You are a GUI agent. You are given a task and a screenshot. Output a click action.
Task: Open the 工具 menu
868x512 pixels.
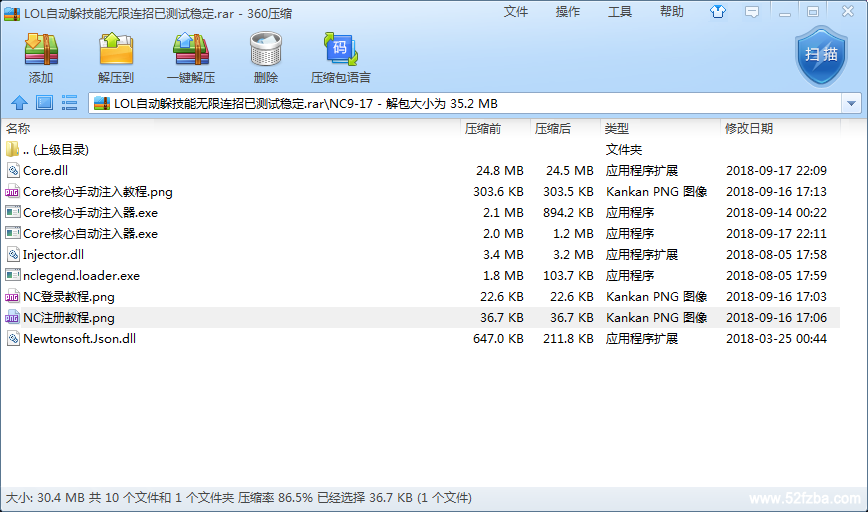pyautogui.click(x=619, y=12)
